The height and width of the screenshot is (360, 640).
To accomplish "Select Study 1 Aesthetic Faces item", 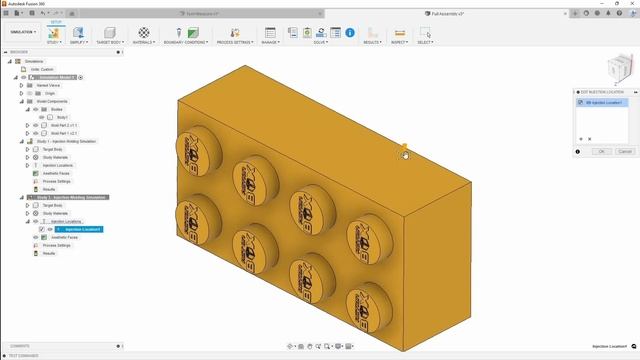I will pyautogui.click(x=56, y=173).
